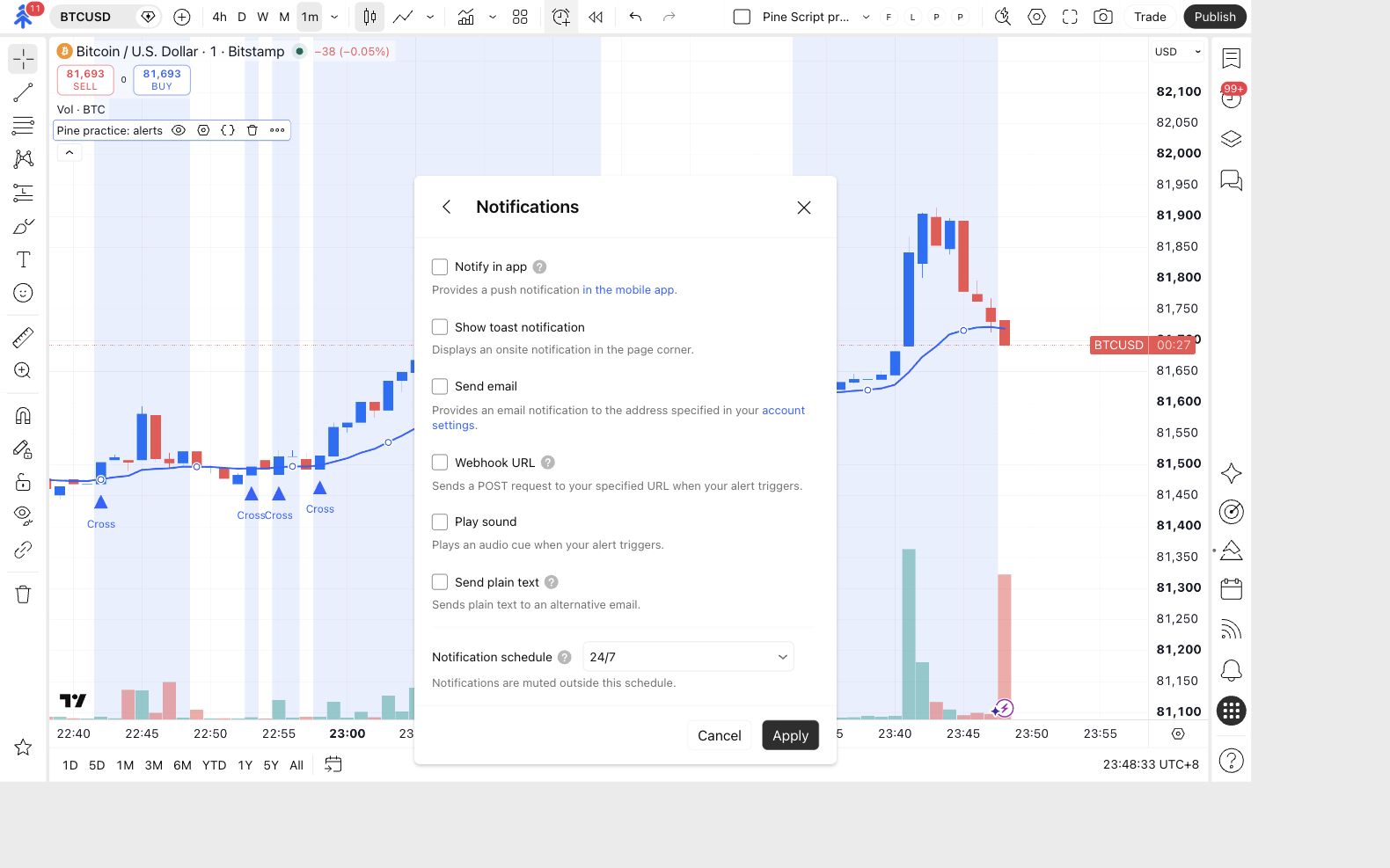1390x868 pixels.
Task: Enable the Webhook URL option
Action: [440, 463]
